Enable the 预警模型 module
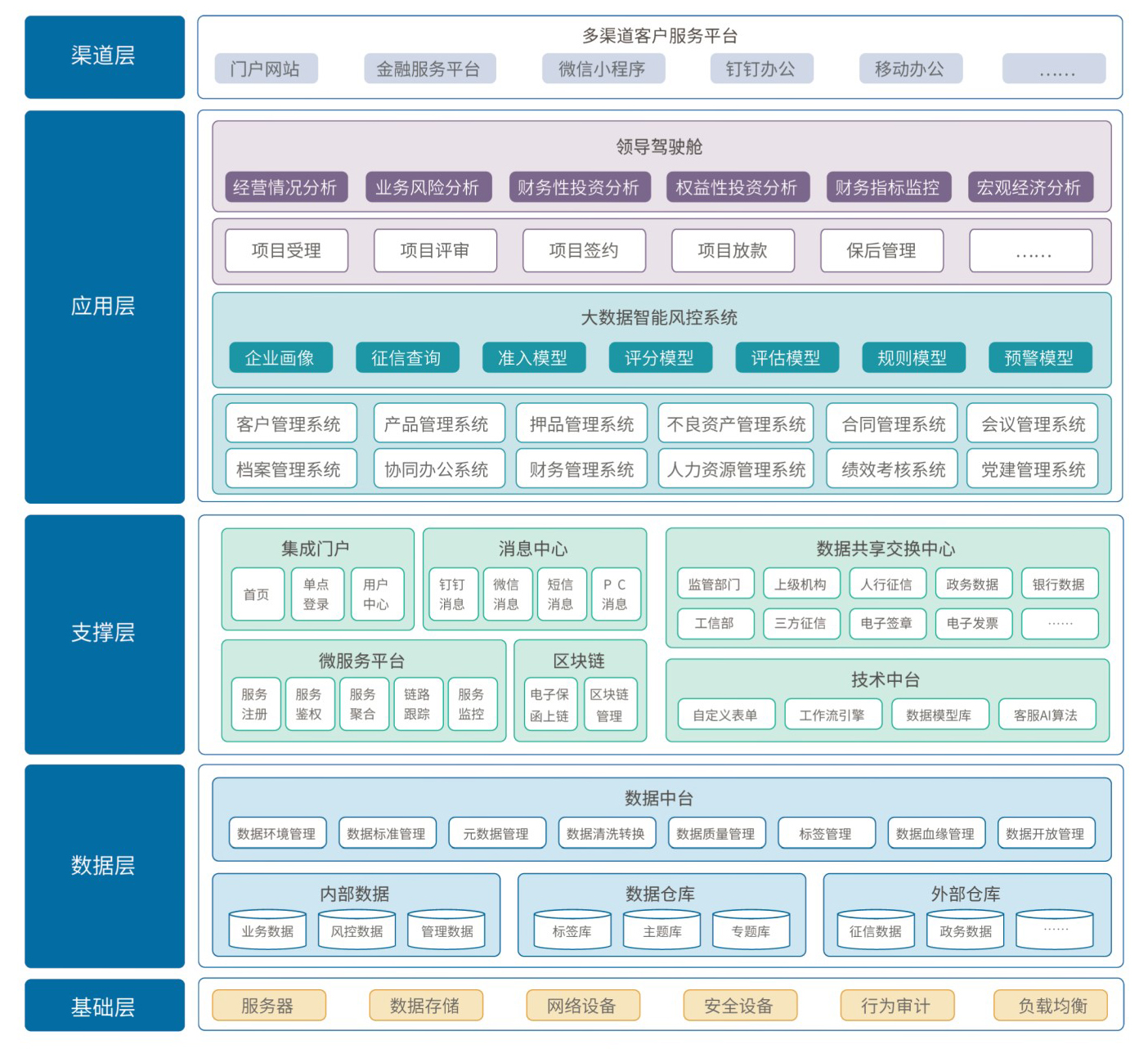The image size is (1148, 1049). pos(1041,357)
